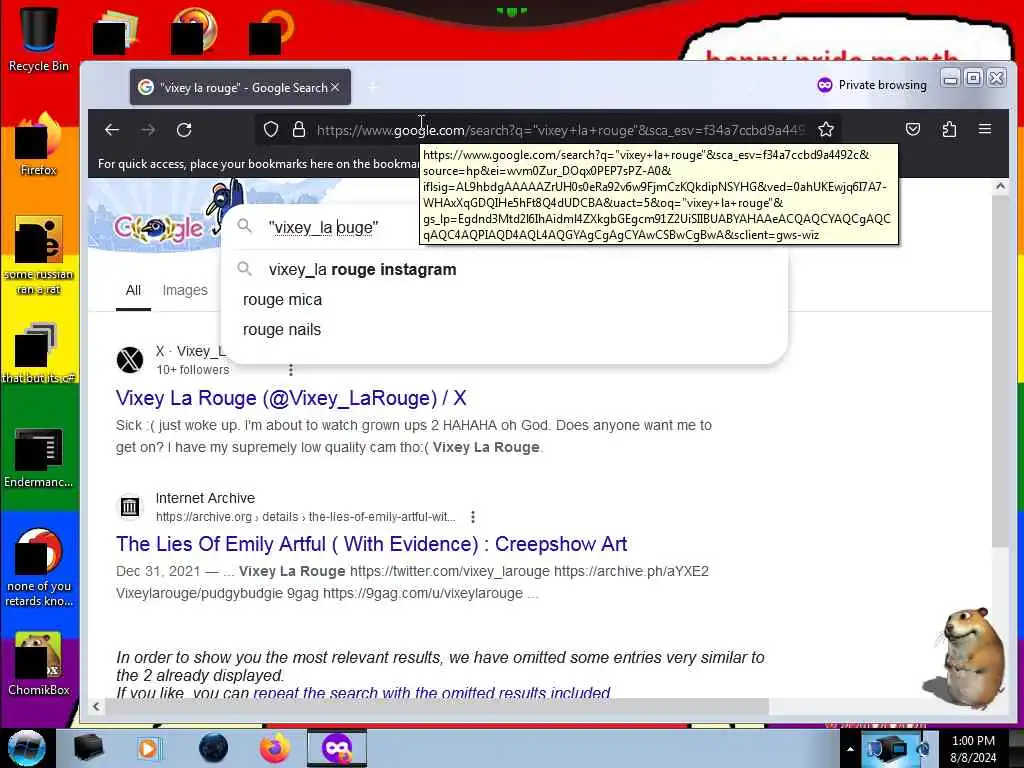Bookmark this page with the star
This screenshot has width=1024, height=768.
tap(826, 129)
